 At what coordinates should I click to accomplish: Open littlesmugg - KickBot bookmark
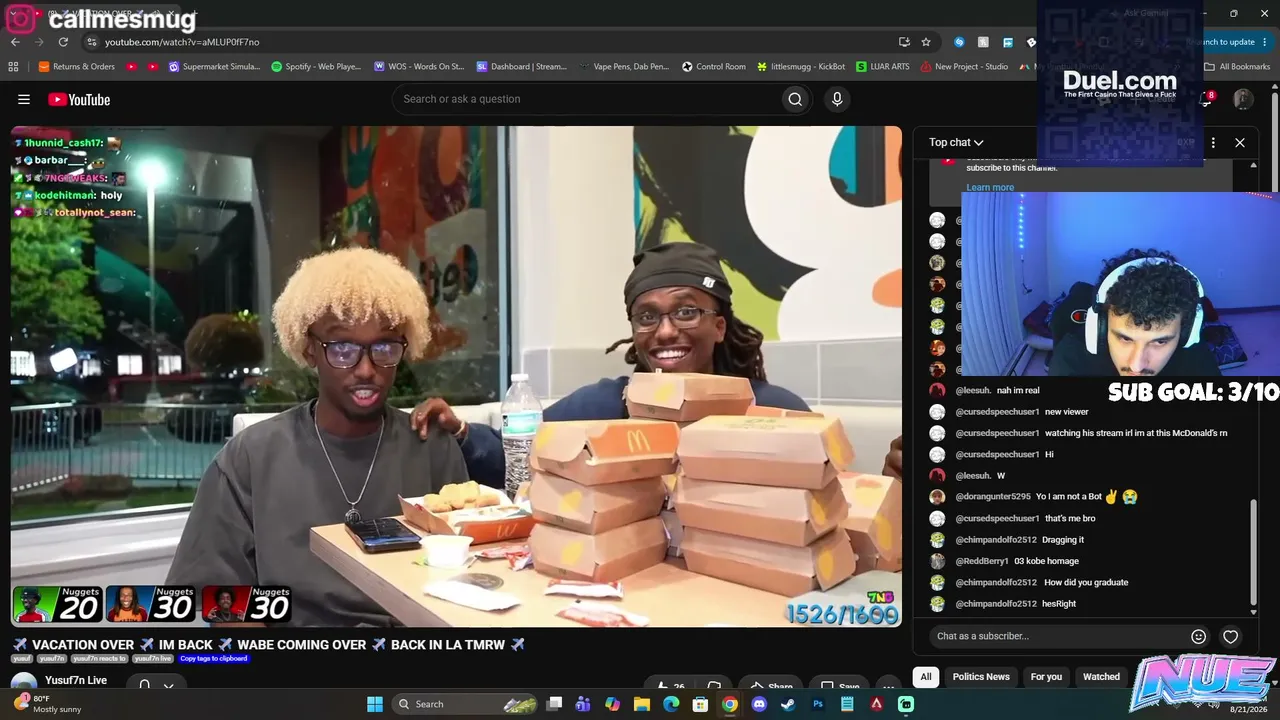click(801, 67)
